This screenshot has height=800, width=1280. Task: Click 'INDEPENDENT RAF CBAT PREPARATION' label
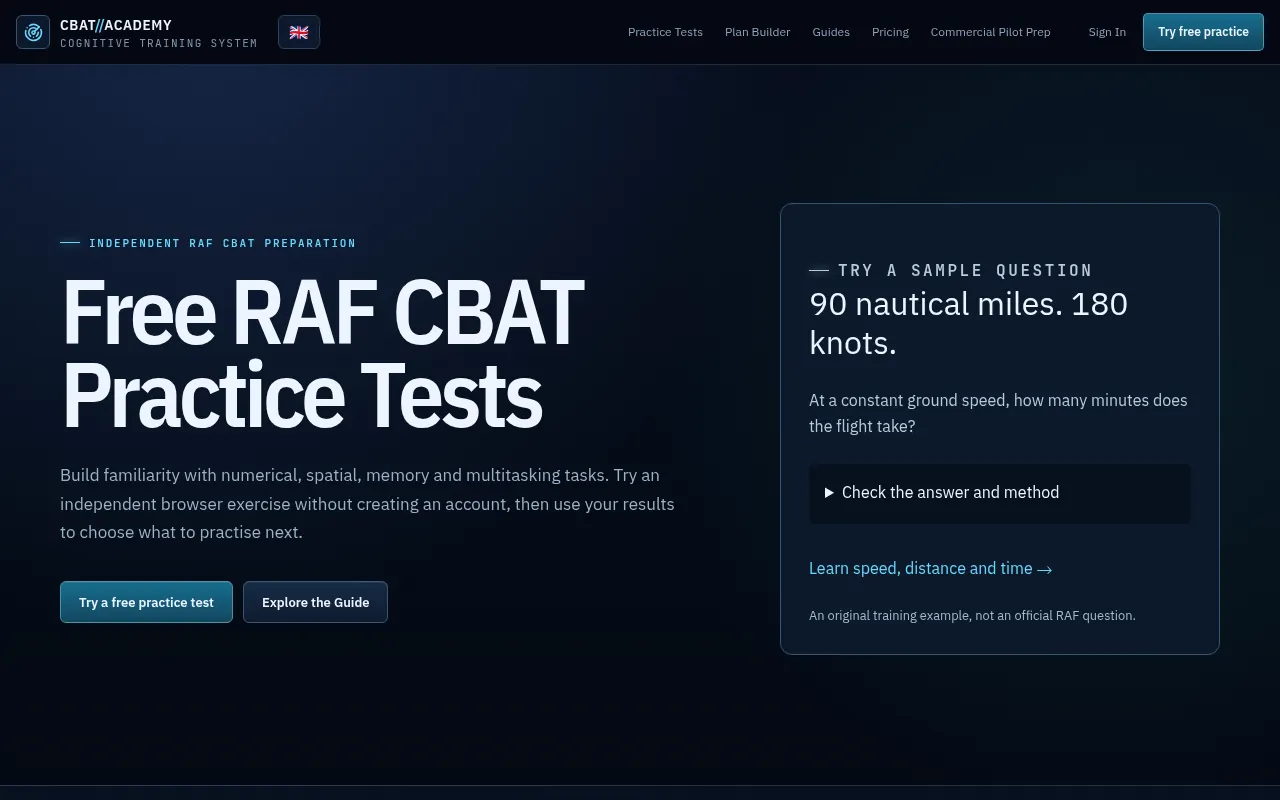point(222,243)
